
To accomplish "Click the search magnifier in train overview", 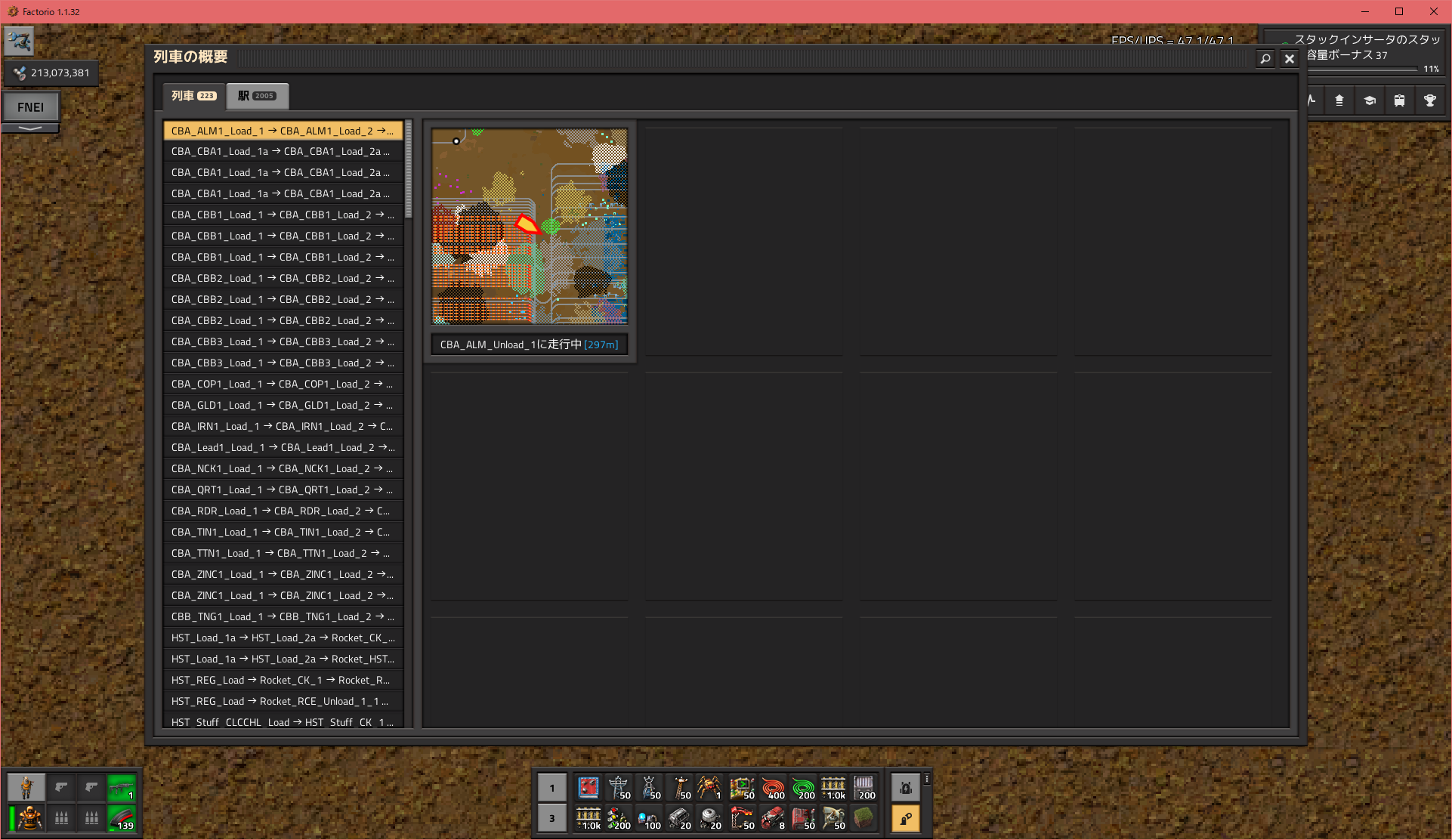I will coord(1265,59).
